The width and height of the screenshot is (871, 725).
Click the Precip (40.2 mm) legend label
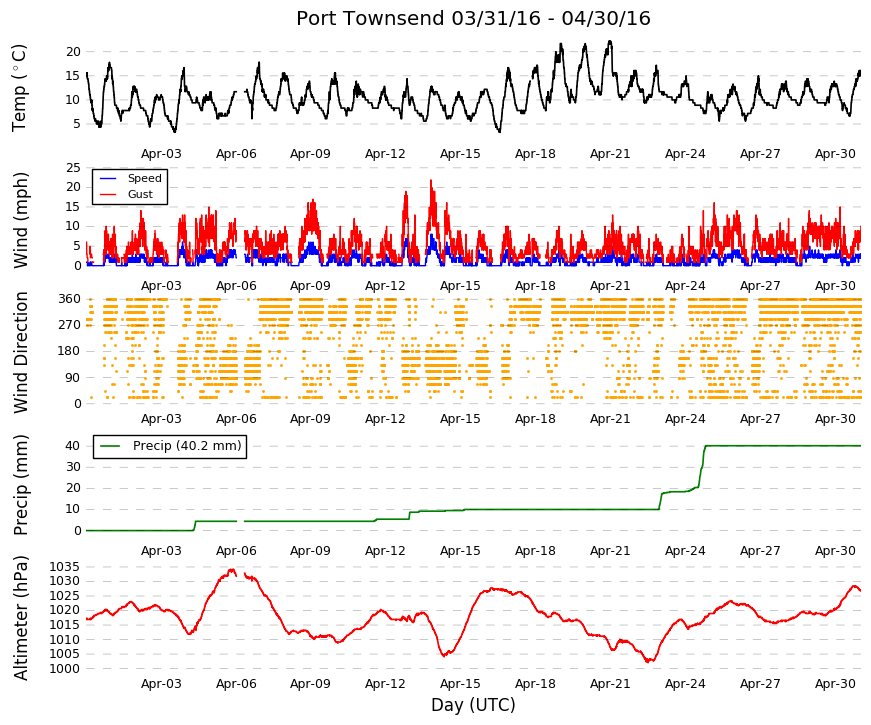pos(187,446)
